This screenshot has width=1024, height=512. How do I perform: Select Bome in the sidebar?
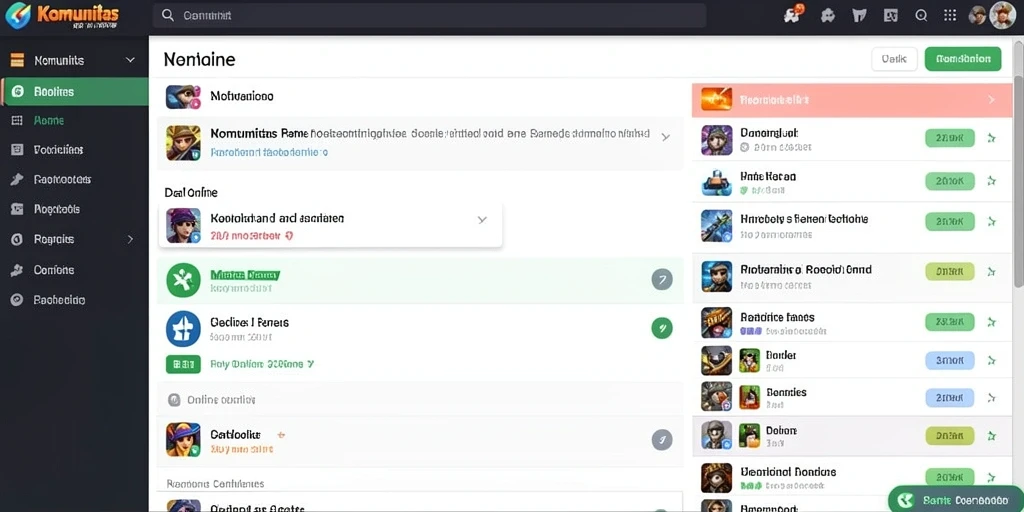(48, 120)
